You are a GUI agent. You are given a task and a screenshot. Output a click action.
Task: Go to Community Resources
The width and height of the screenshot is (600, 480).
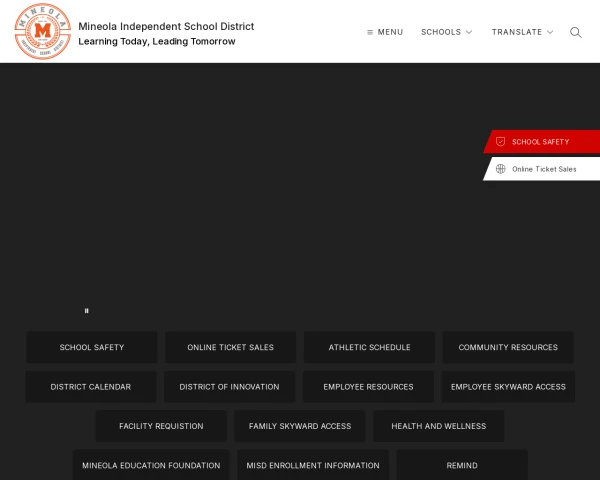tap(508, 347)
